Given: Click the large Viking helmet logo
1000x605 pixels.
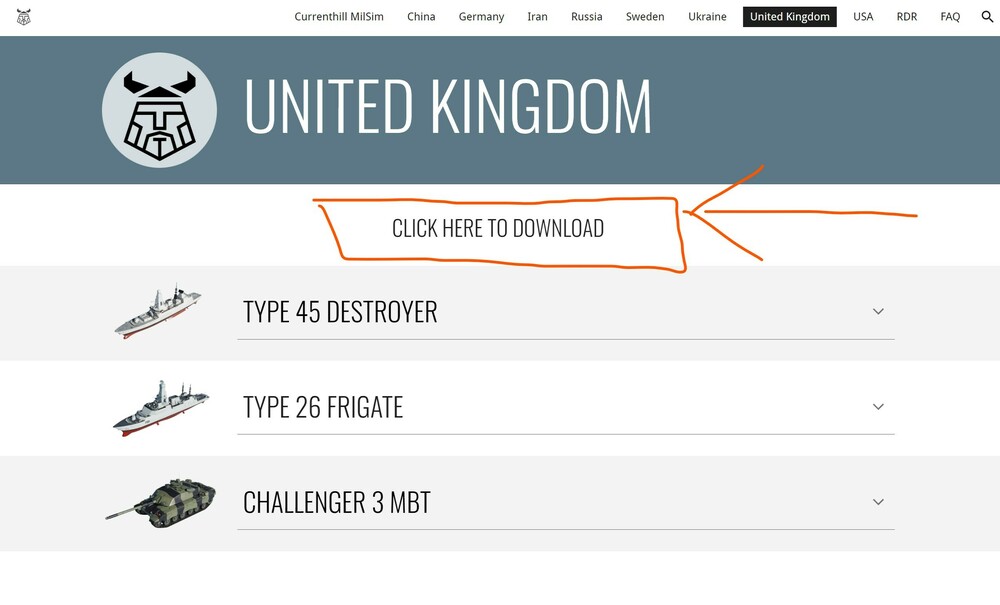Looking at the screenshot, I should pyautogui.click(x=159, y=110).
